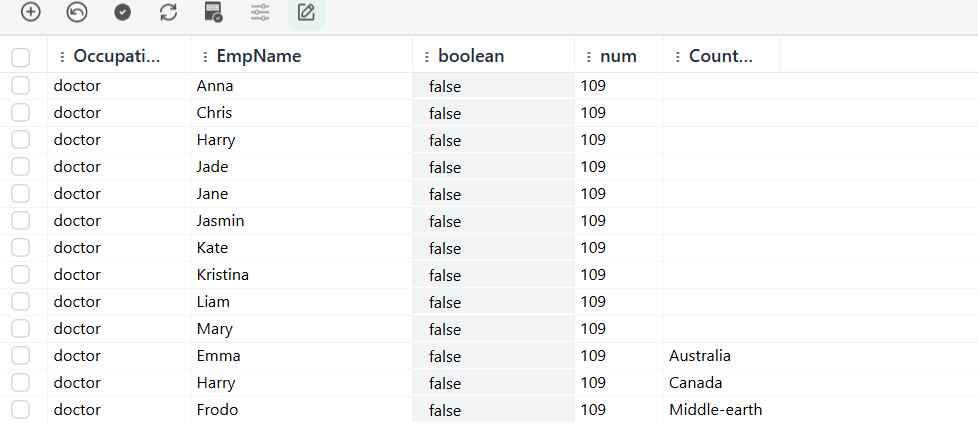978x423 pixels.
Task: Open Occupation column's three-dot menu
Action: click(62, 57)
